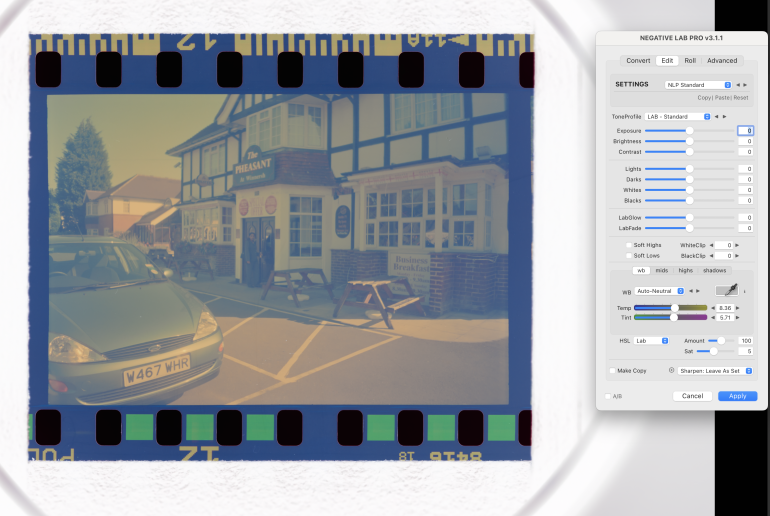Increase Temp value with right arrow
The width and height of the screenshot is (770, 516).
(738, 308)
